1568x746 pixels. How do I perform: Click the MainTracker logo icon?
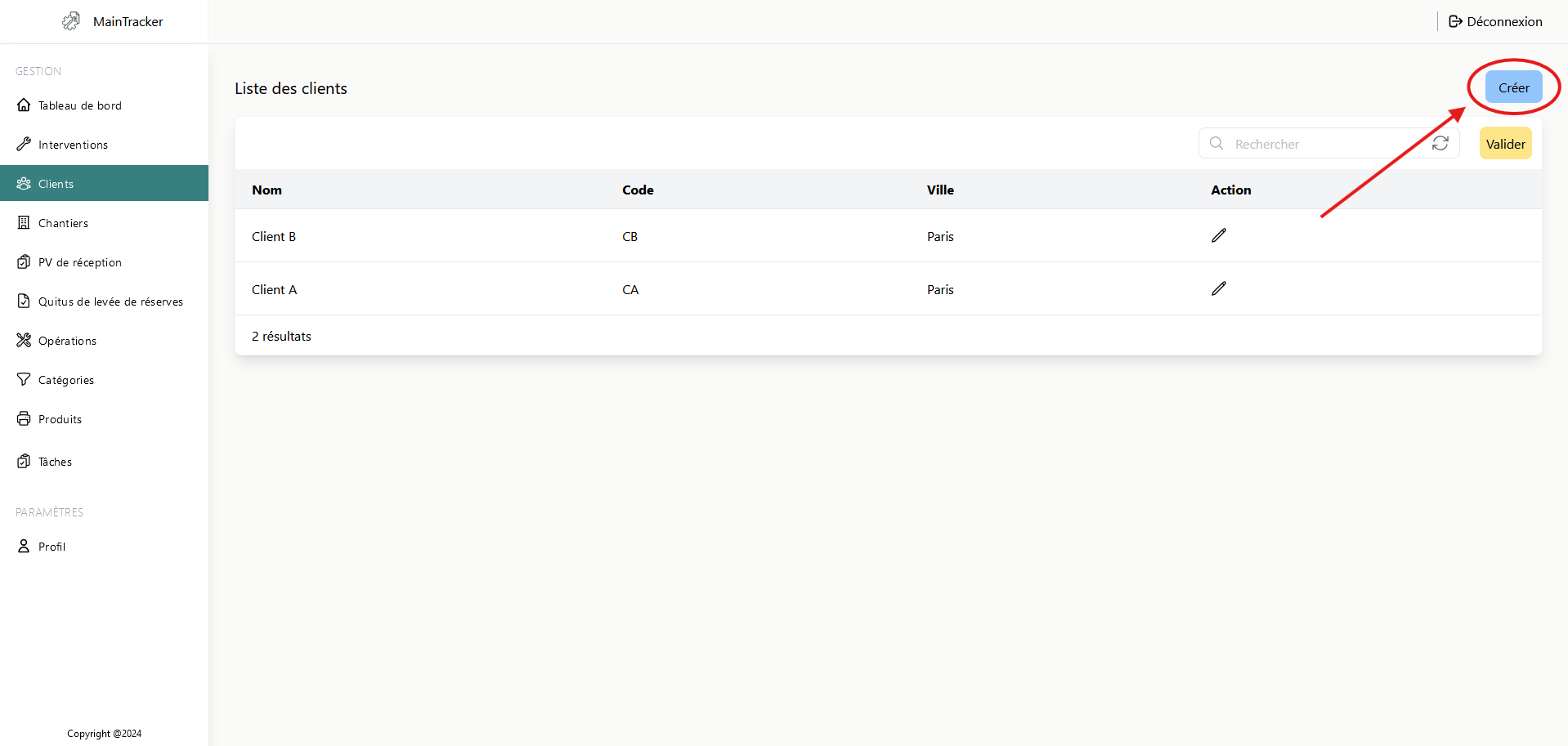tap(72, 21)
